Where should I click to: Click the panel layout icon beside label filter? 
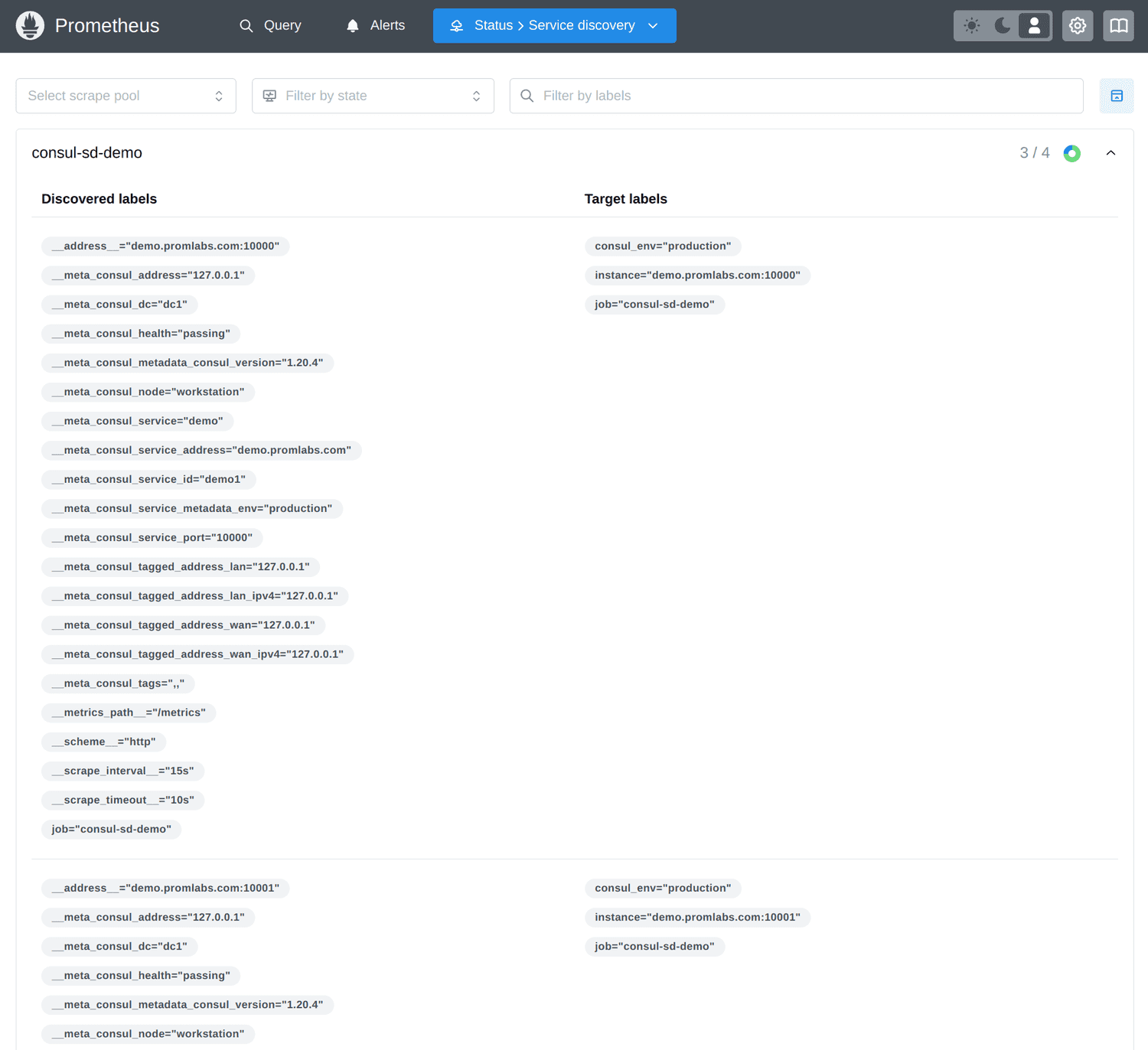coord(1117,96)
